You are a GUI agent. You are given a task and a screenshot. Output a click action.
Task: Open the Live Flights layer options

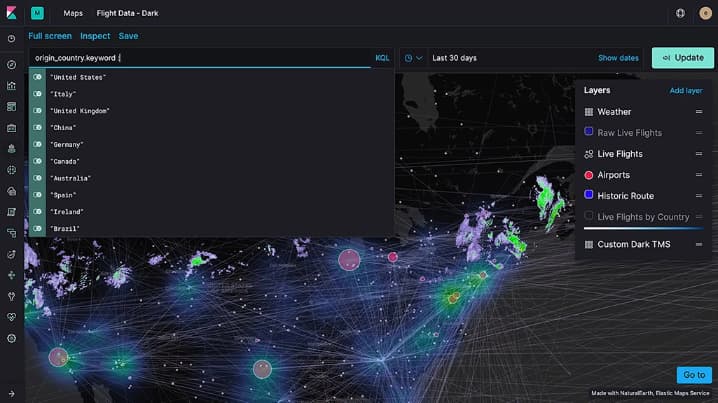tap(699, 154)
